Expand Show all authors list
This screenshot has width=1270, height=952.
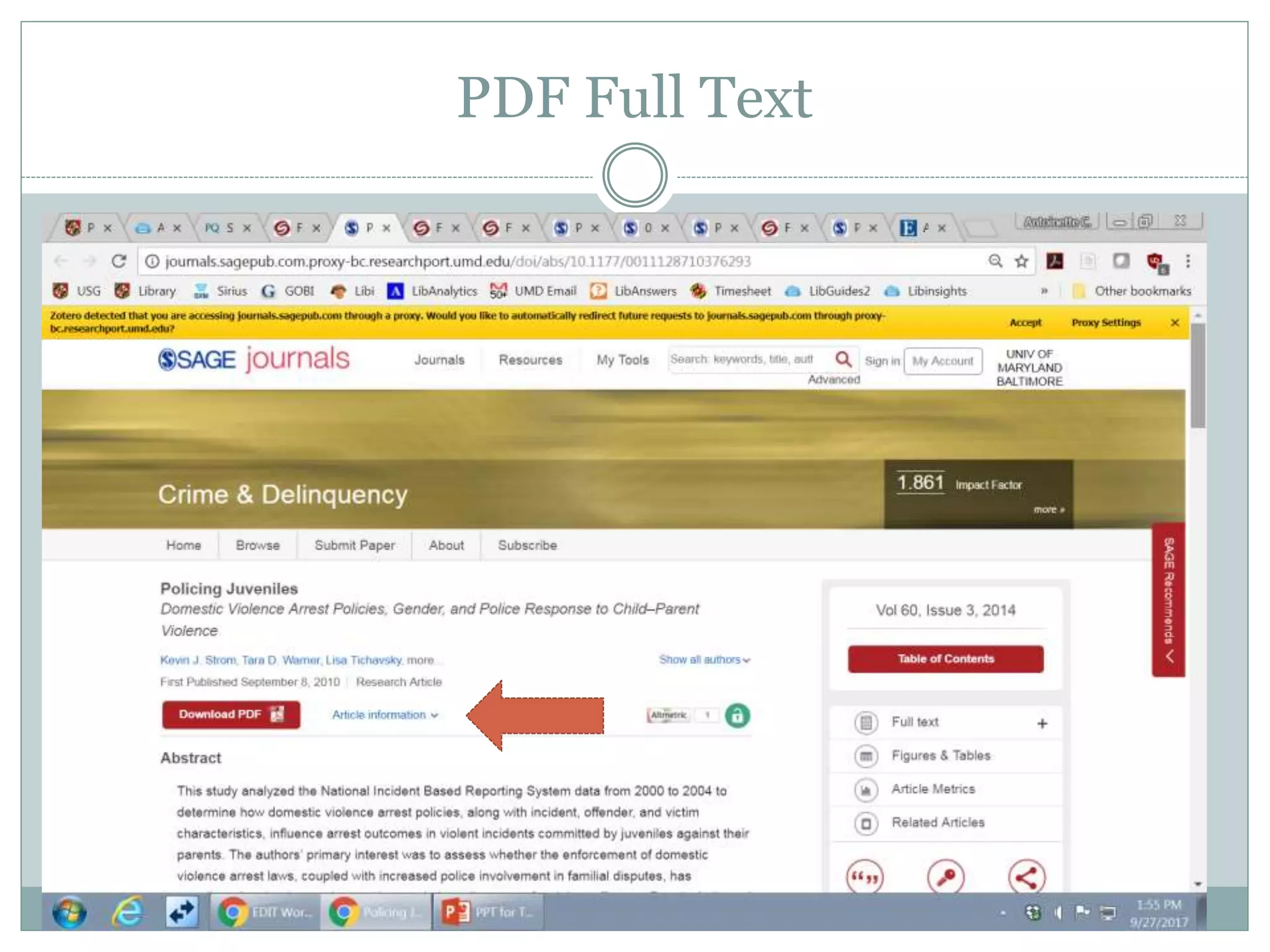tap(704, 659)
